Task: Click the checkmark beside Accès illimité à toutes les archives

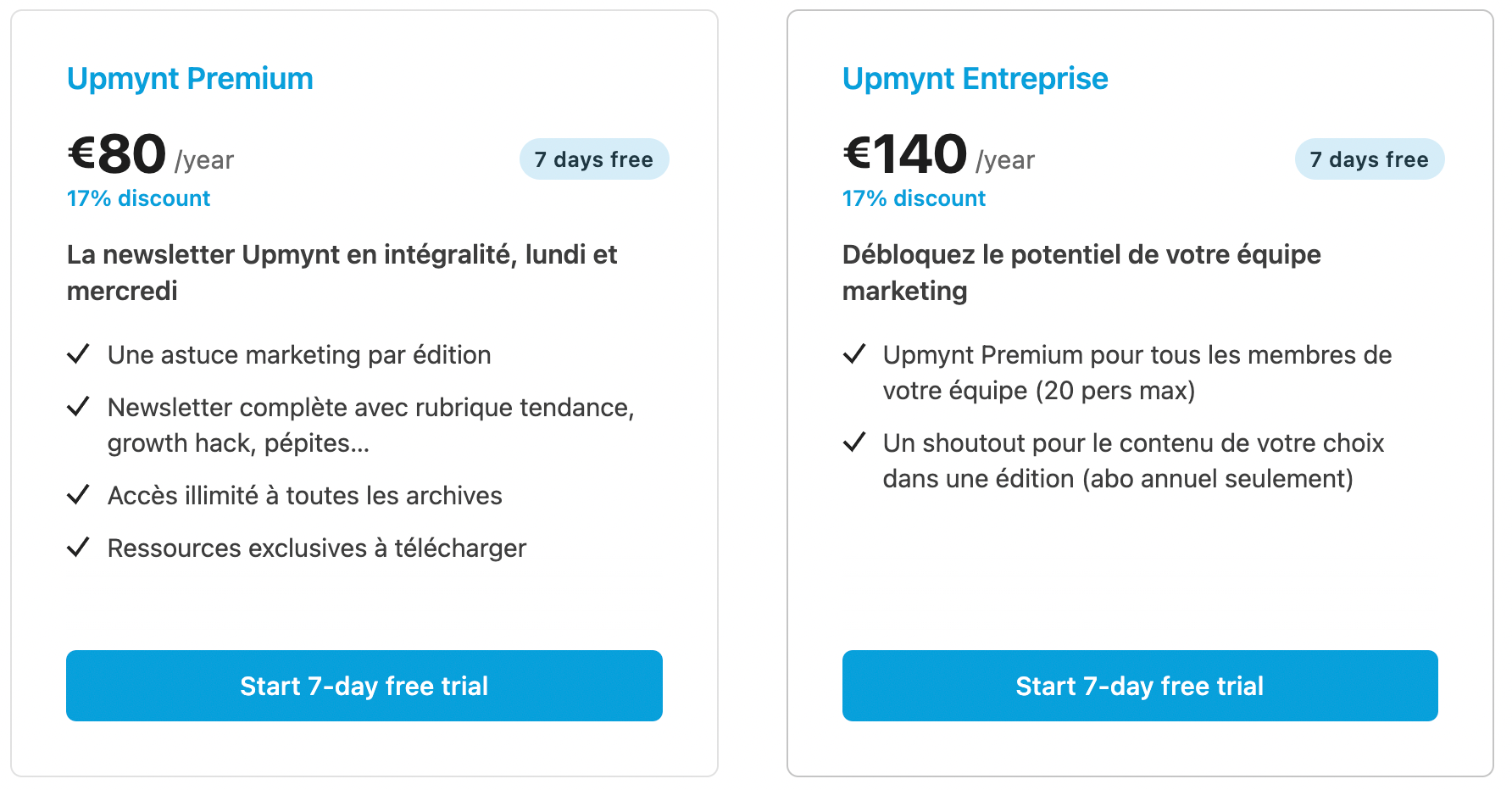Action: [x=78, y=495]
